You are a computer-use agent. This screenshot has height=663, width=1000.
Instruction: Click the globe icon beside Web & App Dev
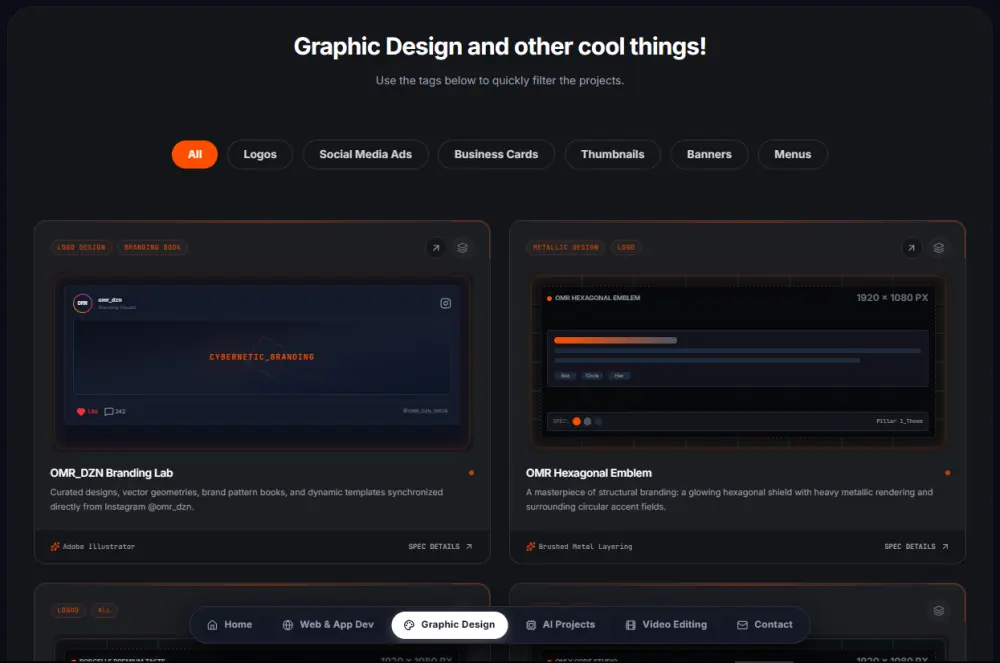[288, 625]
